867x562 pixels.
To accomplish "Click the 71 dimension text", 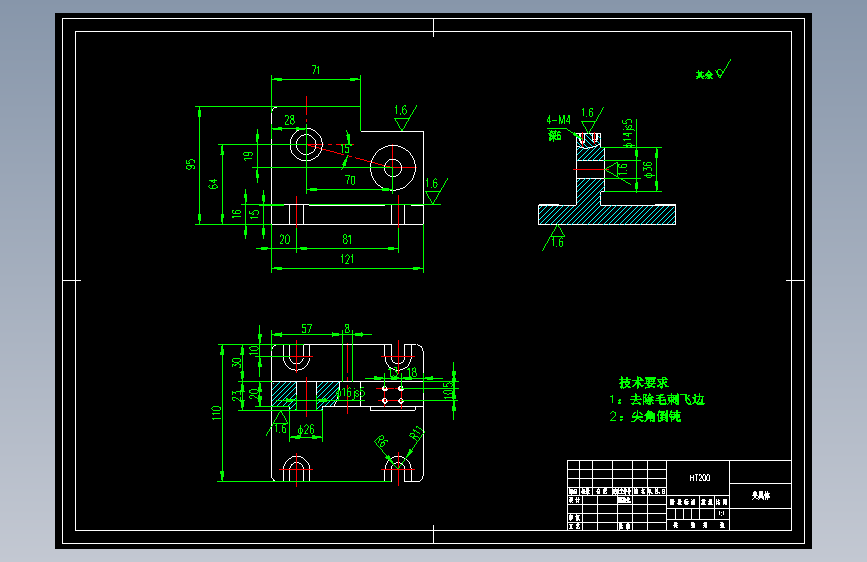I will point(316,70).
